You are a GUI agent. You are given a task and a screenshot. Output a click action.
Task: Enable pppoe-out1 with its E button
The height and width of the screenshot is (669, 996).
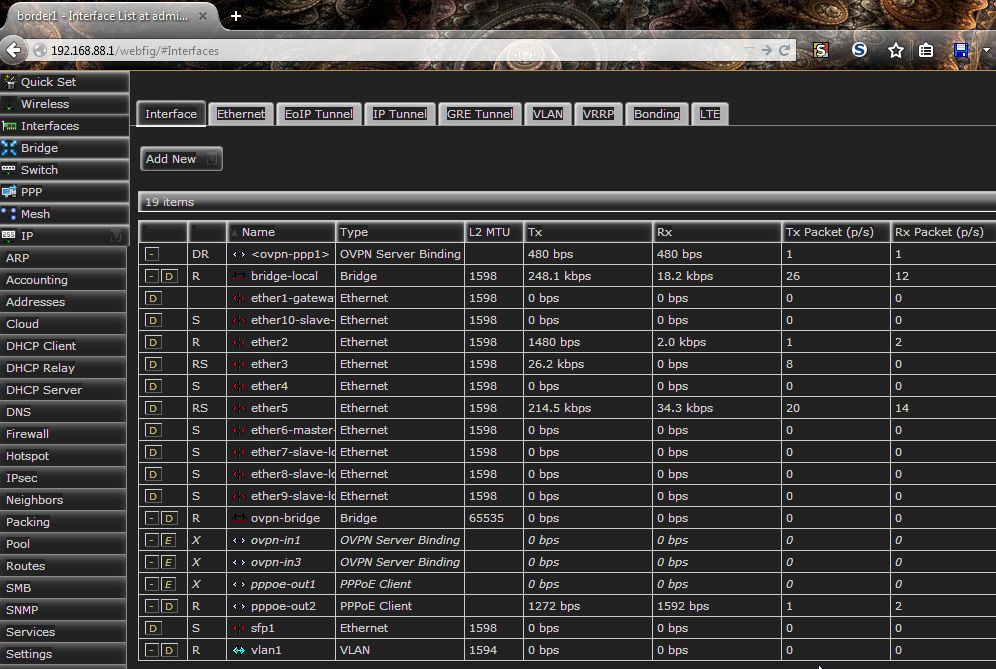169,584
